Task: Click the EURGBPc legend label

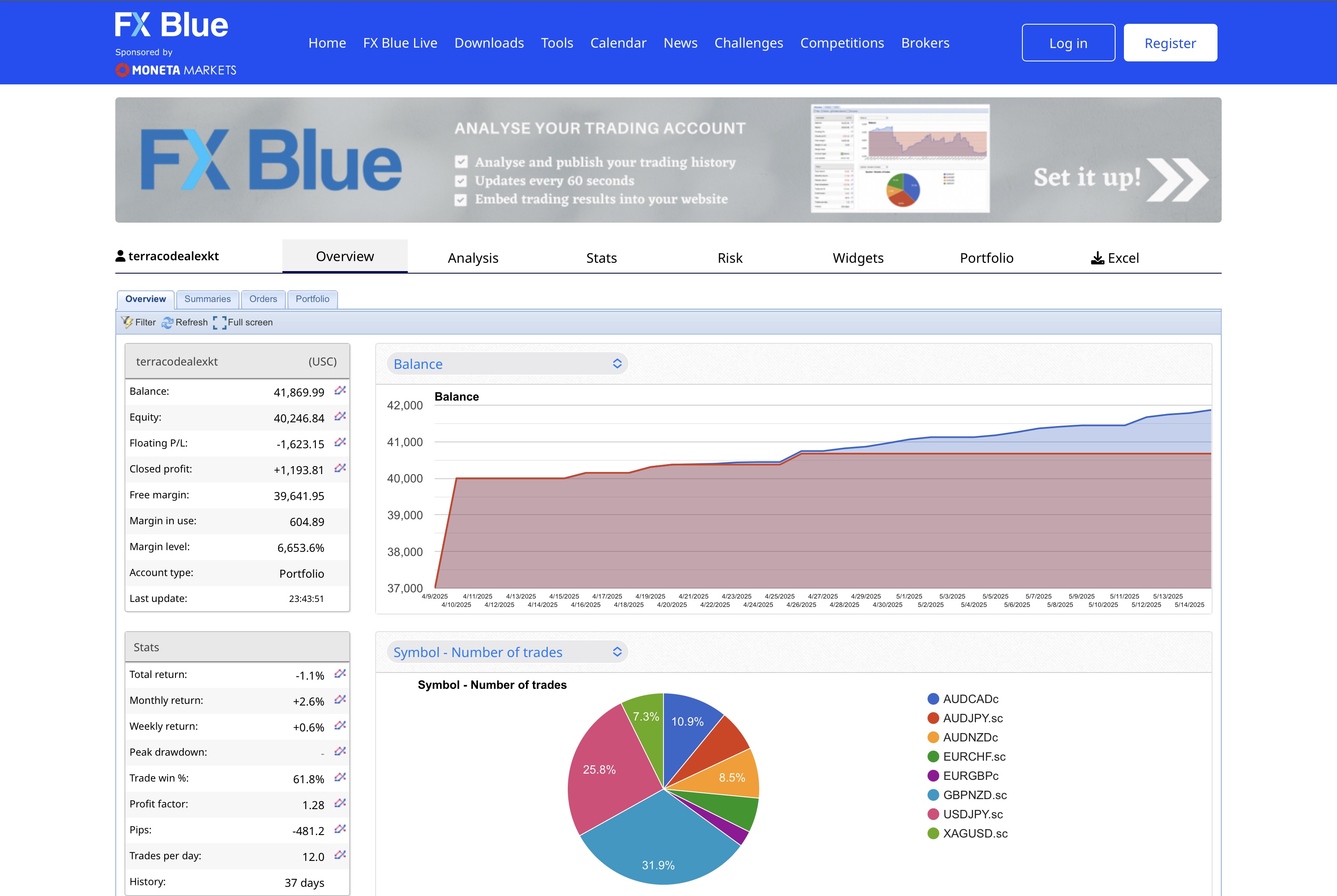Action: click(971, 776)
